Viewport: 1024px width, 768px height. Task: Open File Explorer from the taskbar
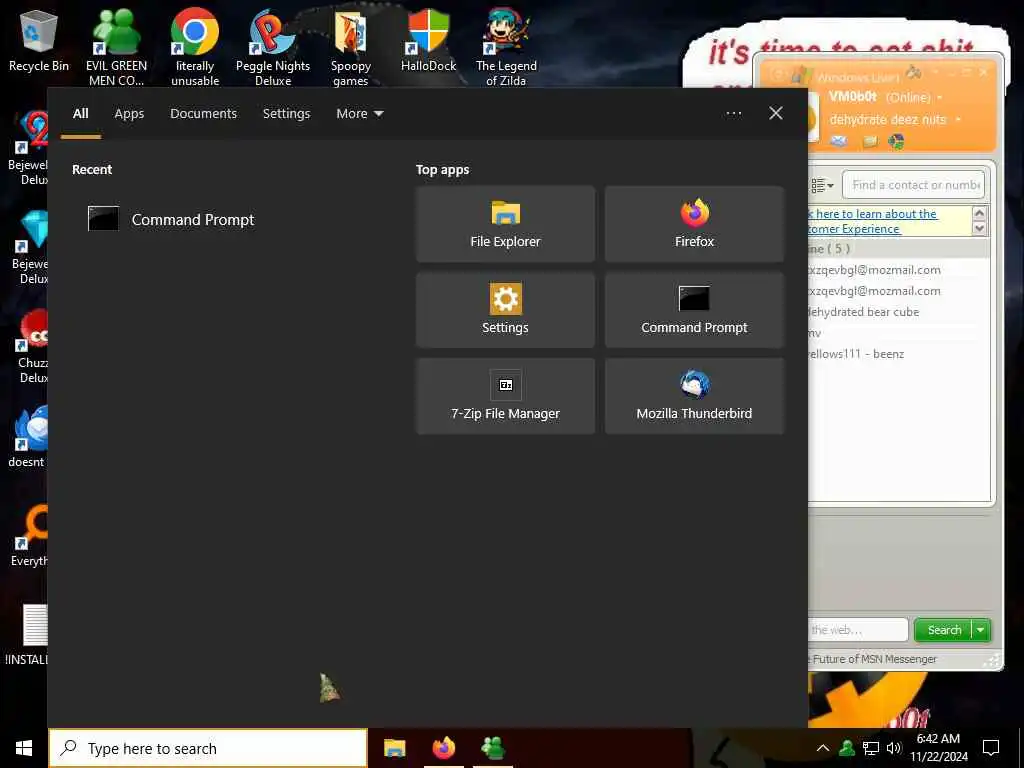(394, 748)
